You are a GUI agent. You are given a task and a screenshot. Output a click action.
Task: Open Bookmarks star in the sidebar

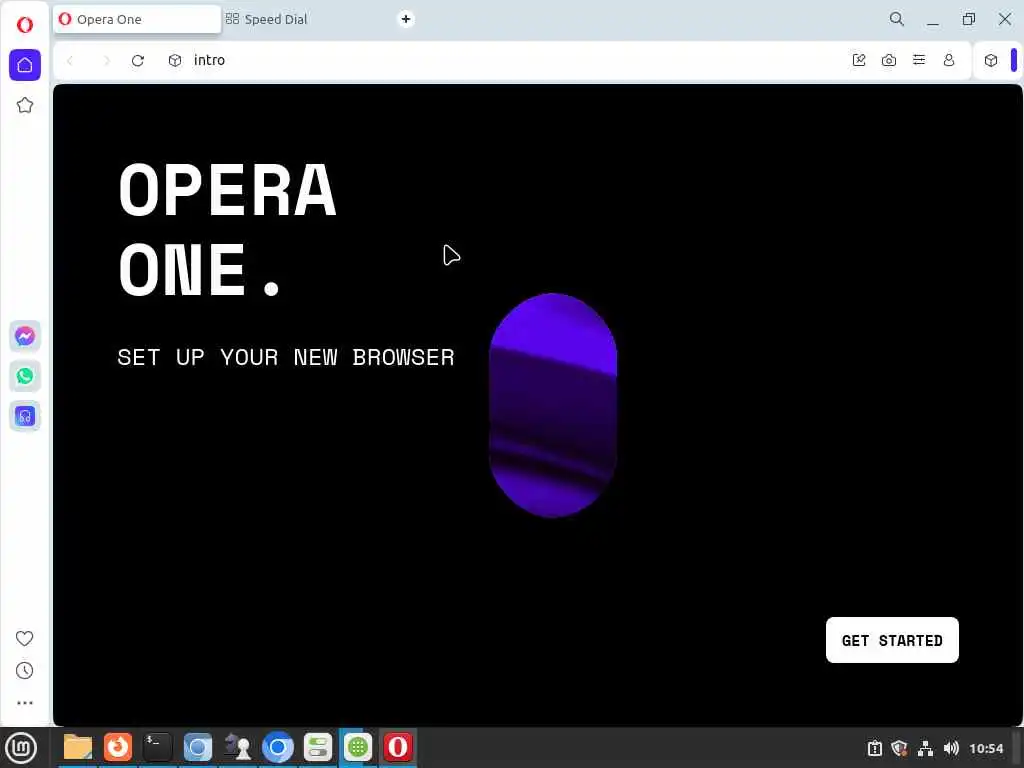(25, 105)
